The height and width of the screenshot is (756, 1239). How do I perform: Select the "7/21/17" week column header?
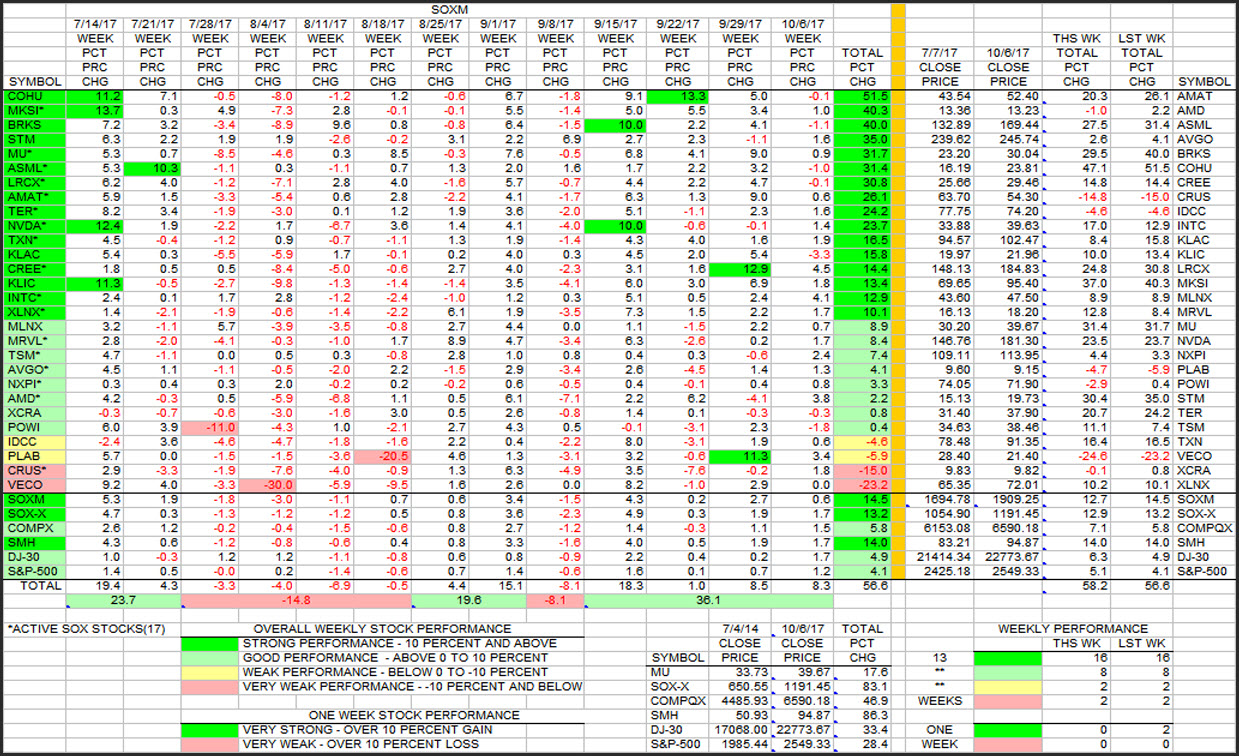coord(153,24)
